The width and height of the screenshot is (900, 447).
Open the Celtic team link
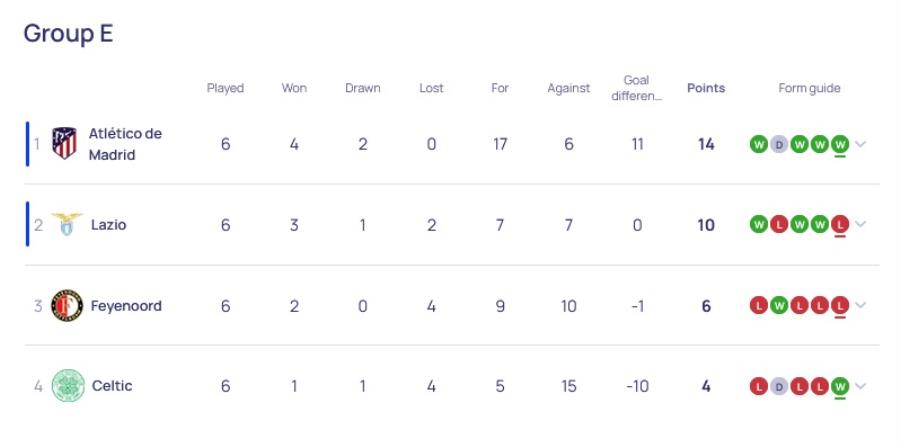[x=112, y=386]
